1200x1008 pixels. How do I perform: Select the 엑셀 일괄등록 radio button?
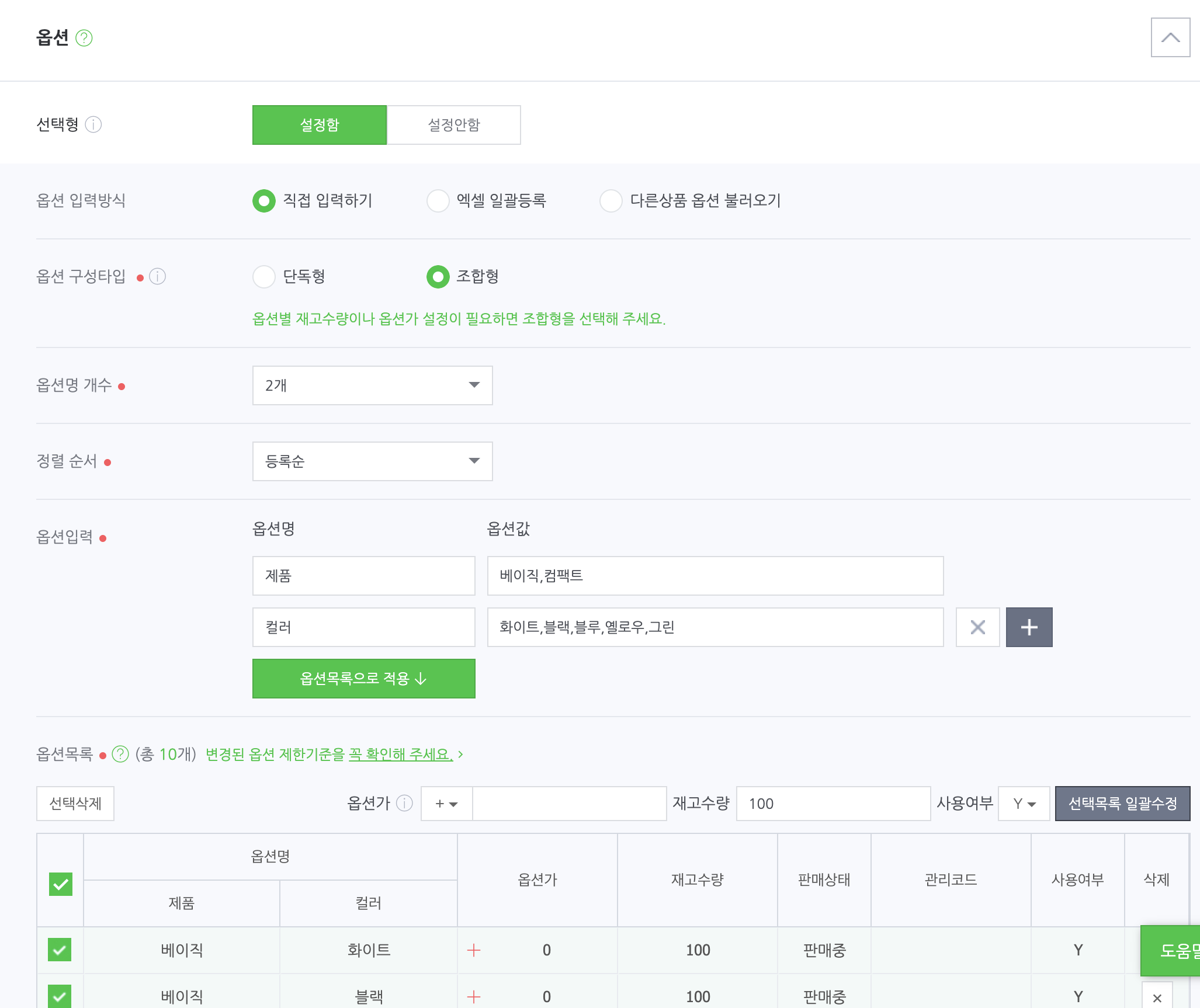point(438,200)
